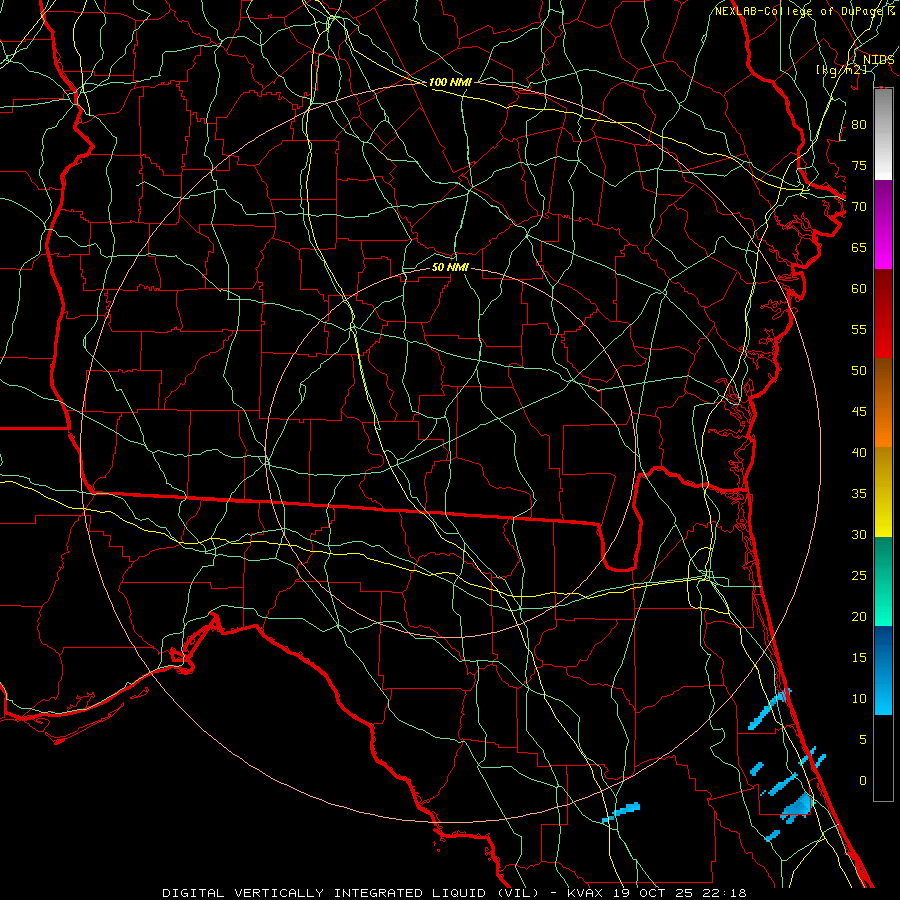900x900 pixels.
Task: Click the 30 value on the color scale
Action: click(x=859, y=534)
